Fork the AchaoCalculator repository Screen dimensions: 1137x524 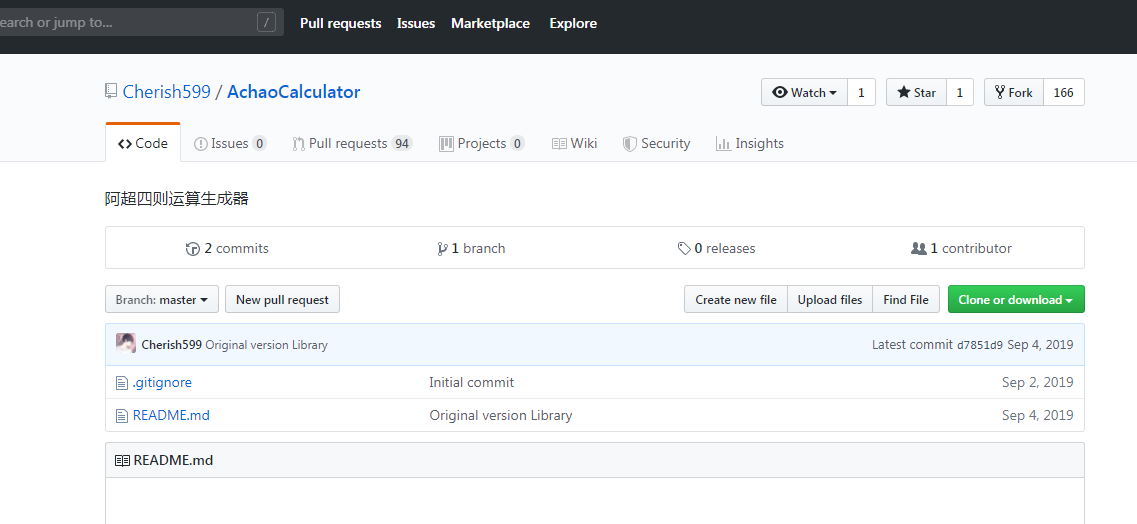(1014, 92)
